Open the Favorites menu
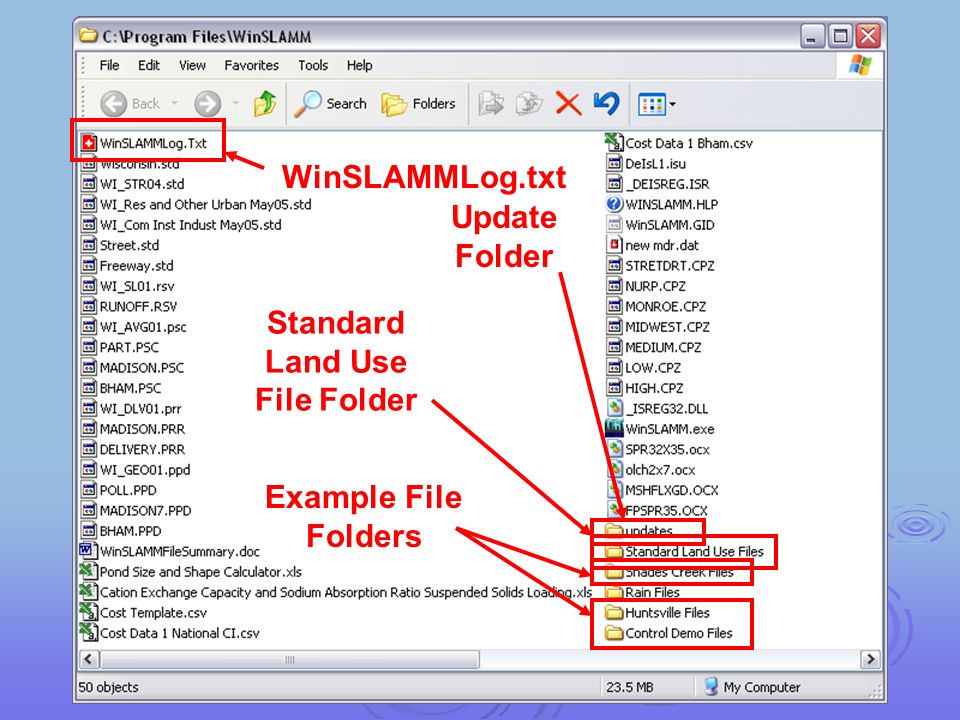This screenshot has width=960, height=720. pos(251,65)
